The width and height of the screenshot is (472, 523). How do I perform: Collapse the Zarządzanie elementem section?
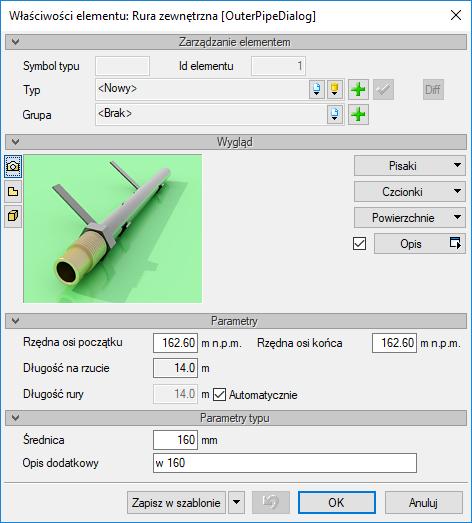[15, 42]
